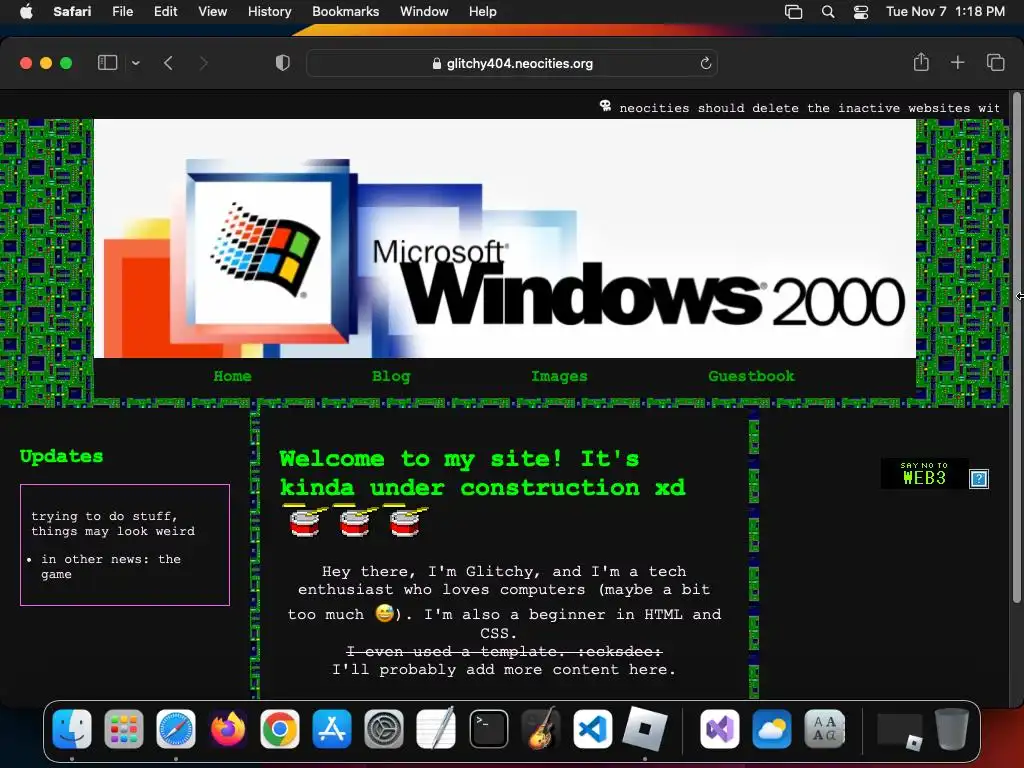Open the Share button in Safari toolbar
The image size is (1024, 768).
[x=921, y=62]
